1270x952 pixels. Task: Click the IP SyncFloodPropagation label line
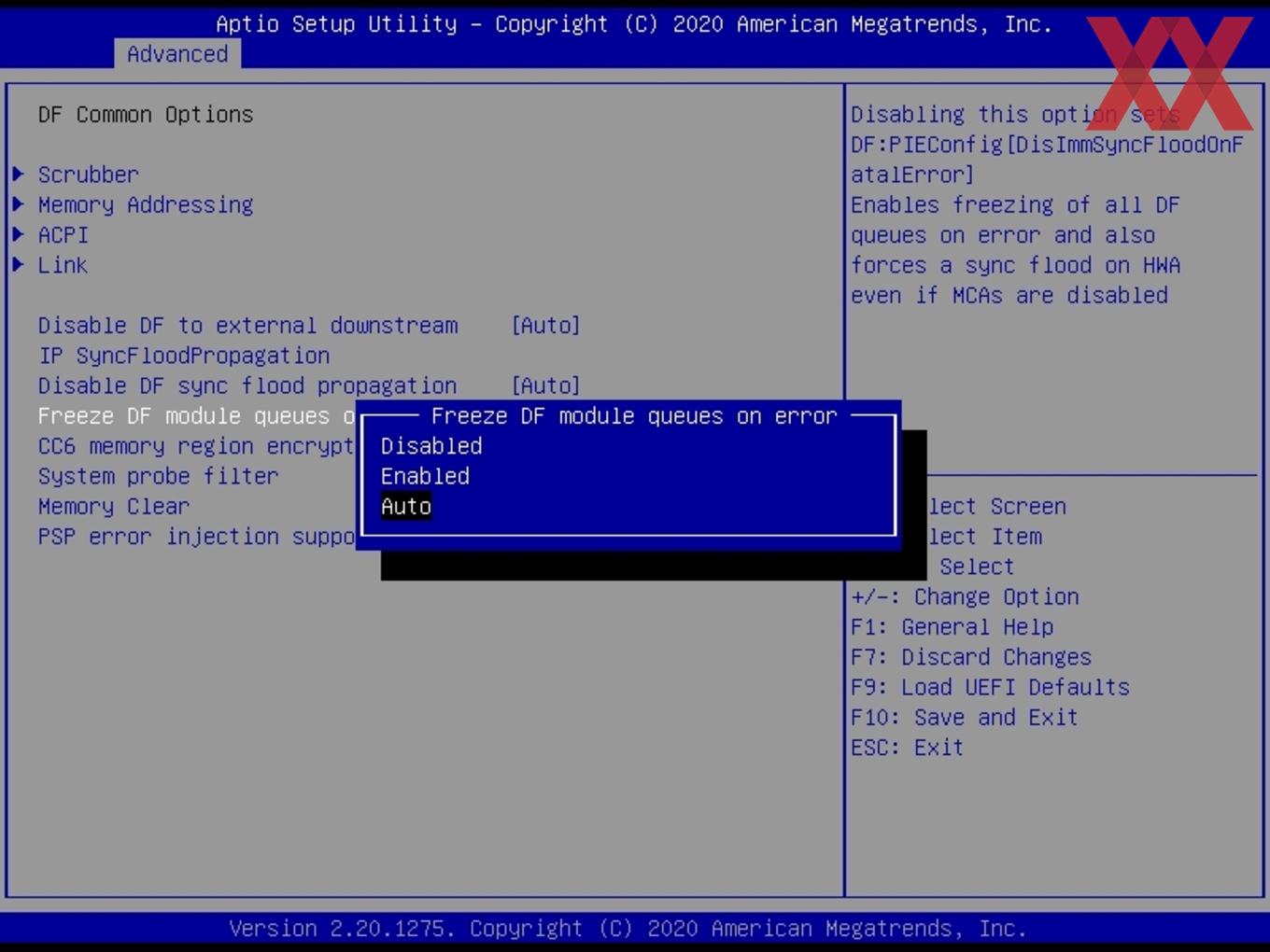point(184,356)
